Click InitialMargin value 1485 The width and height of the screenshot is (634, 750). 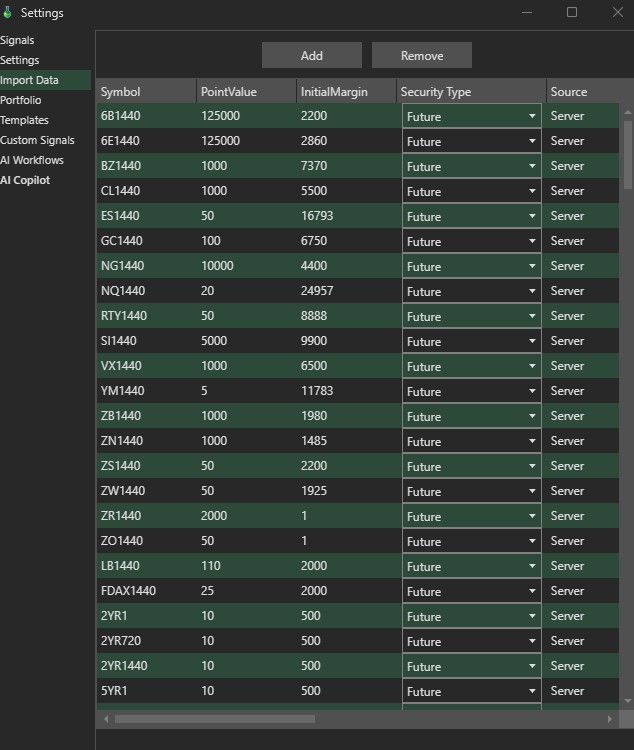[x=314, y=441]
